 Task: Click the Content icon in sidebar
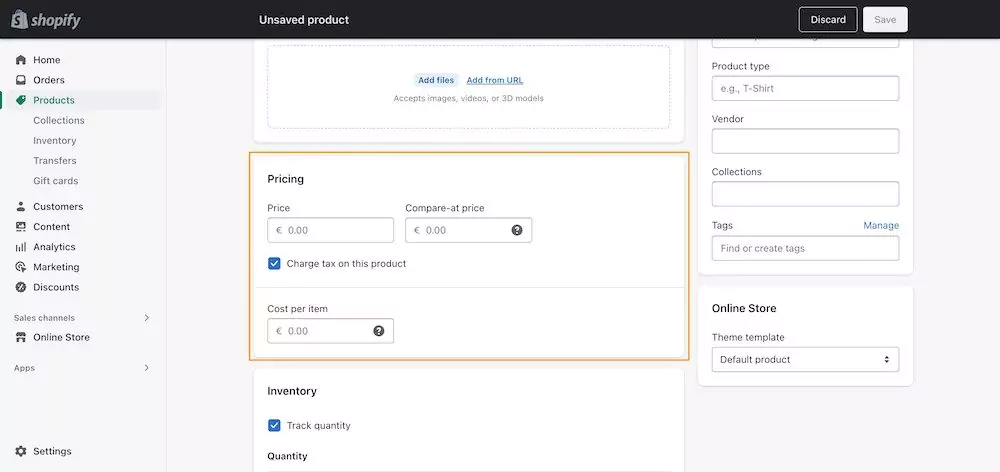(x=21, y=226)
